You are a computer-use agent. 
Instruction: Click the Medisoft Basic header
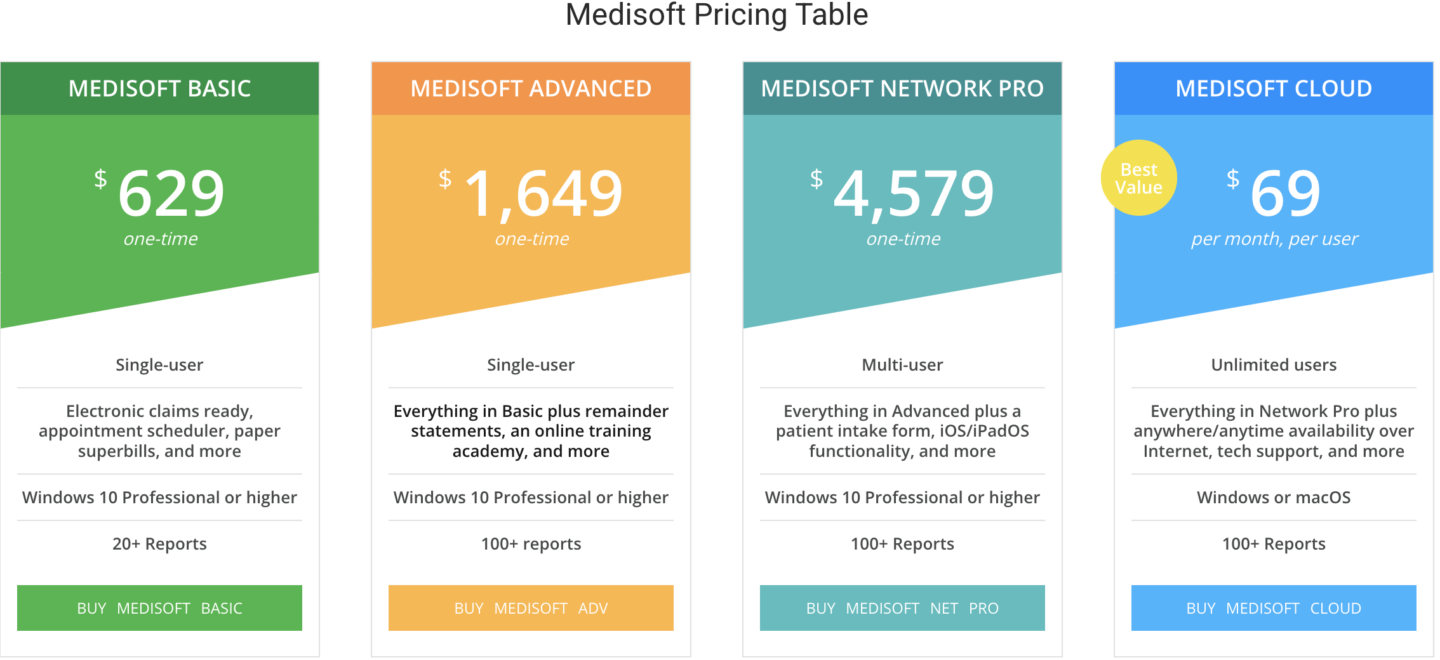(159, 88)
